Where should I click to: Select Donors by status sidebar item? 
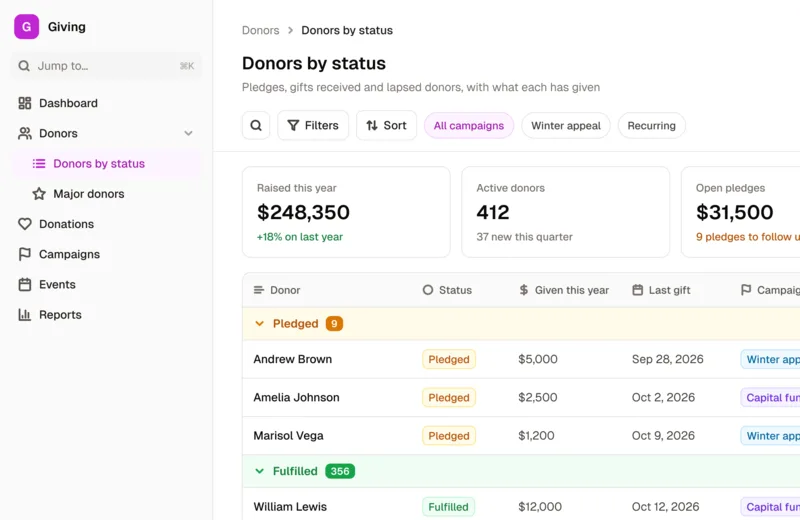[106, 163]
